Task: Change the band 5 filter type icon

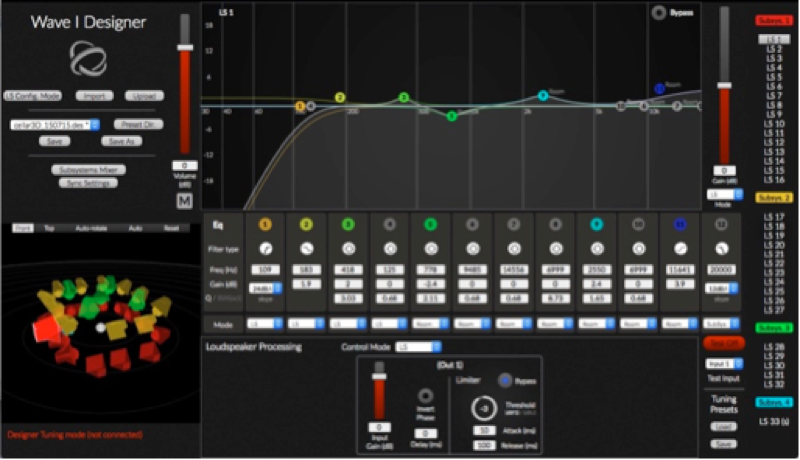Action: 431,249
